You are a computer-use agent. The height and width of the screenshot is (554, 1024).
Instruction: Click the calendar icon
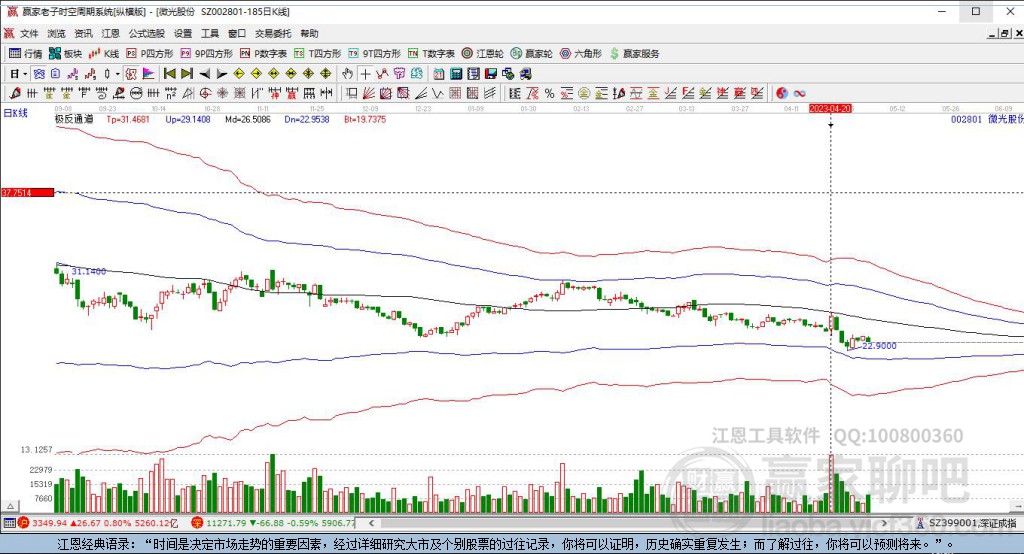pyautogui.click(x=439, y=74)
